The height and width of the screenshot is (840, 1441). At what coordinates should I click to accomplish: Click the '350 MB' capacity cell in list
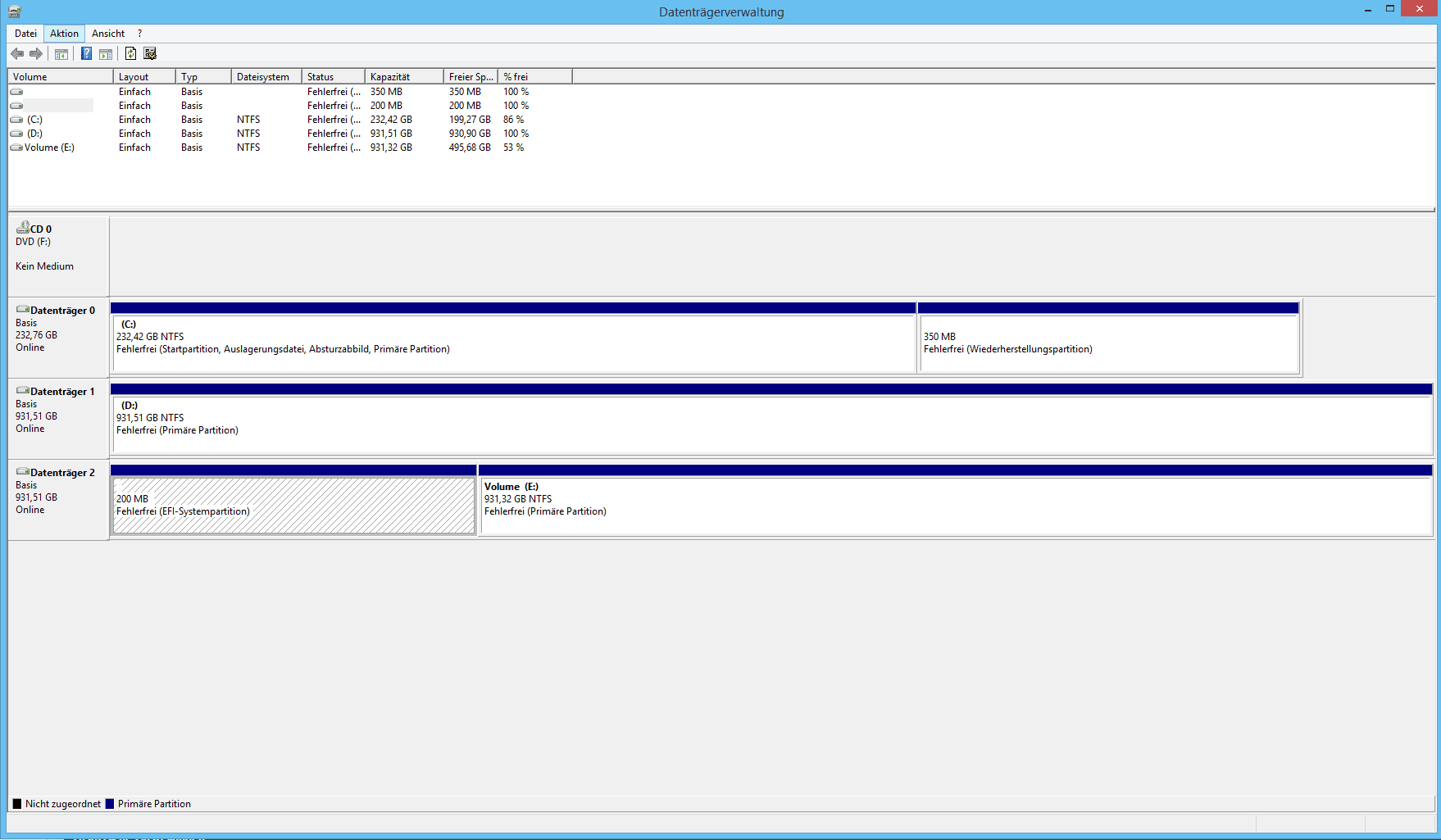pos(386,92)
